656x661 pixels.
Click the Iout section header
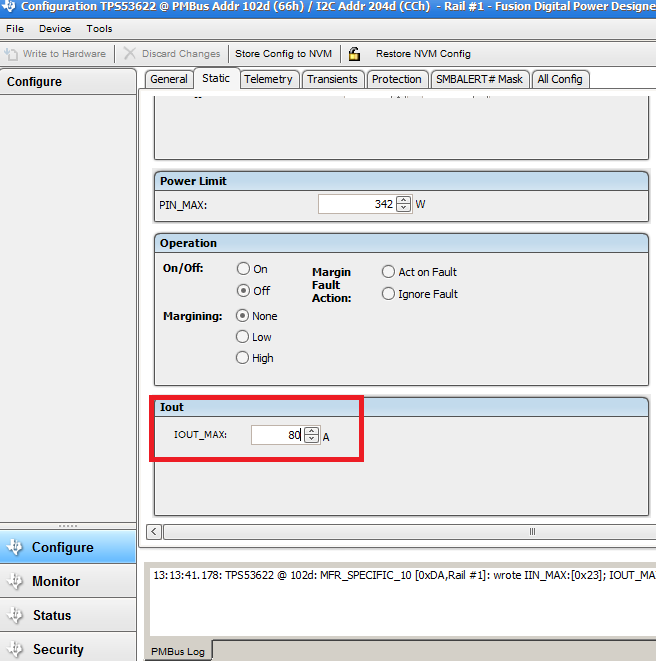coord(401,407)
